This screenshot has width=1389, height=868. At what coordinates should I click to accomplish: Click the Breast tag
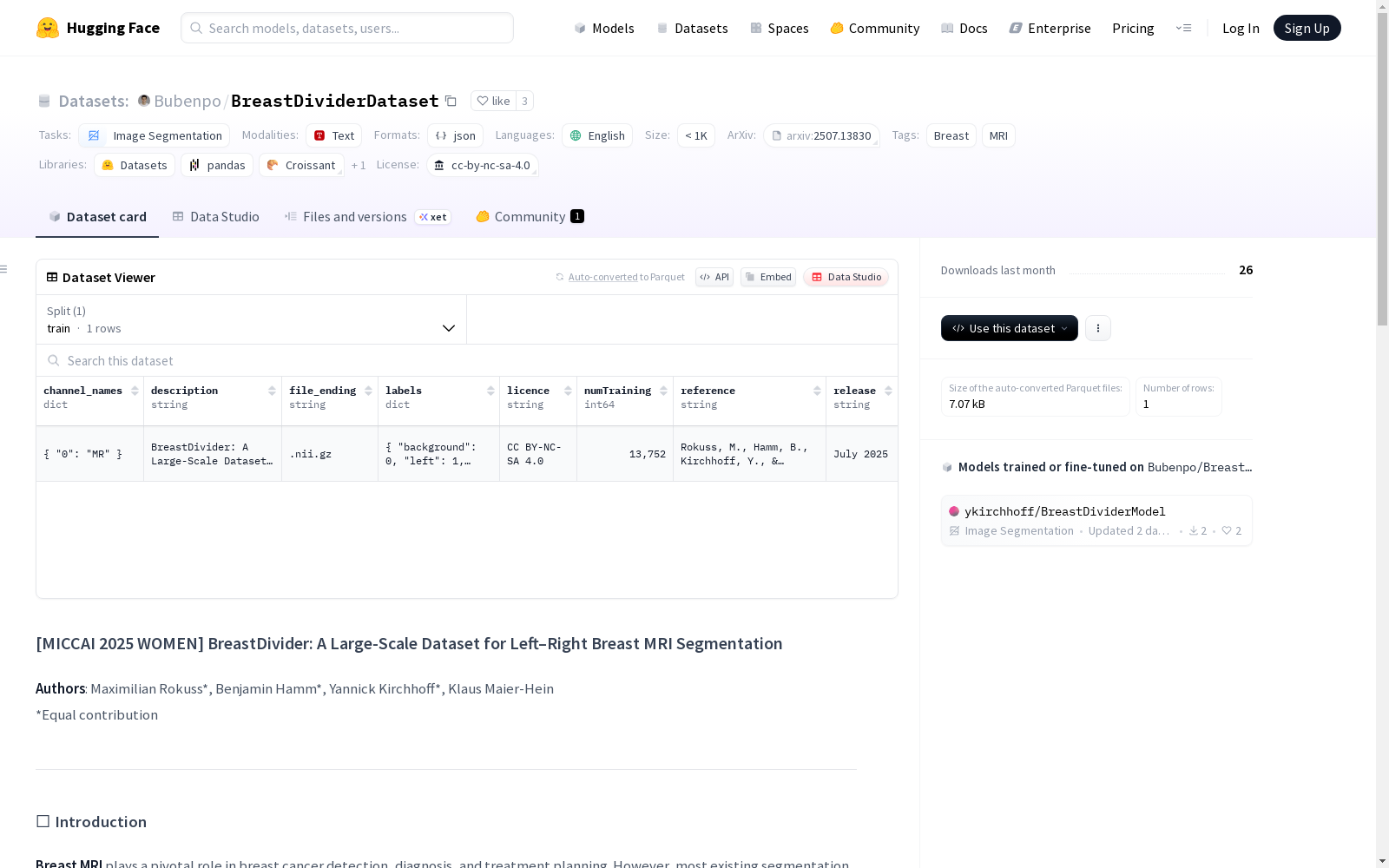click(x=951, y=135)
